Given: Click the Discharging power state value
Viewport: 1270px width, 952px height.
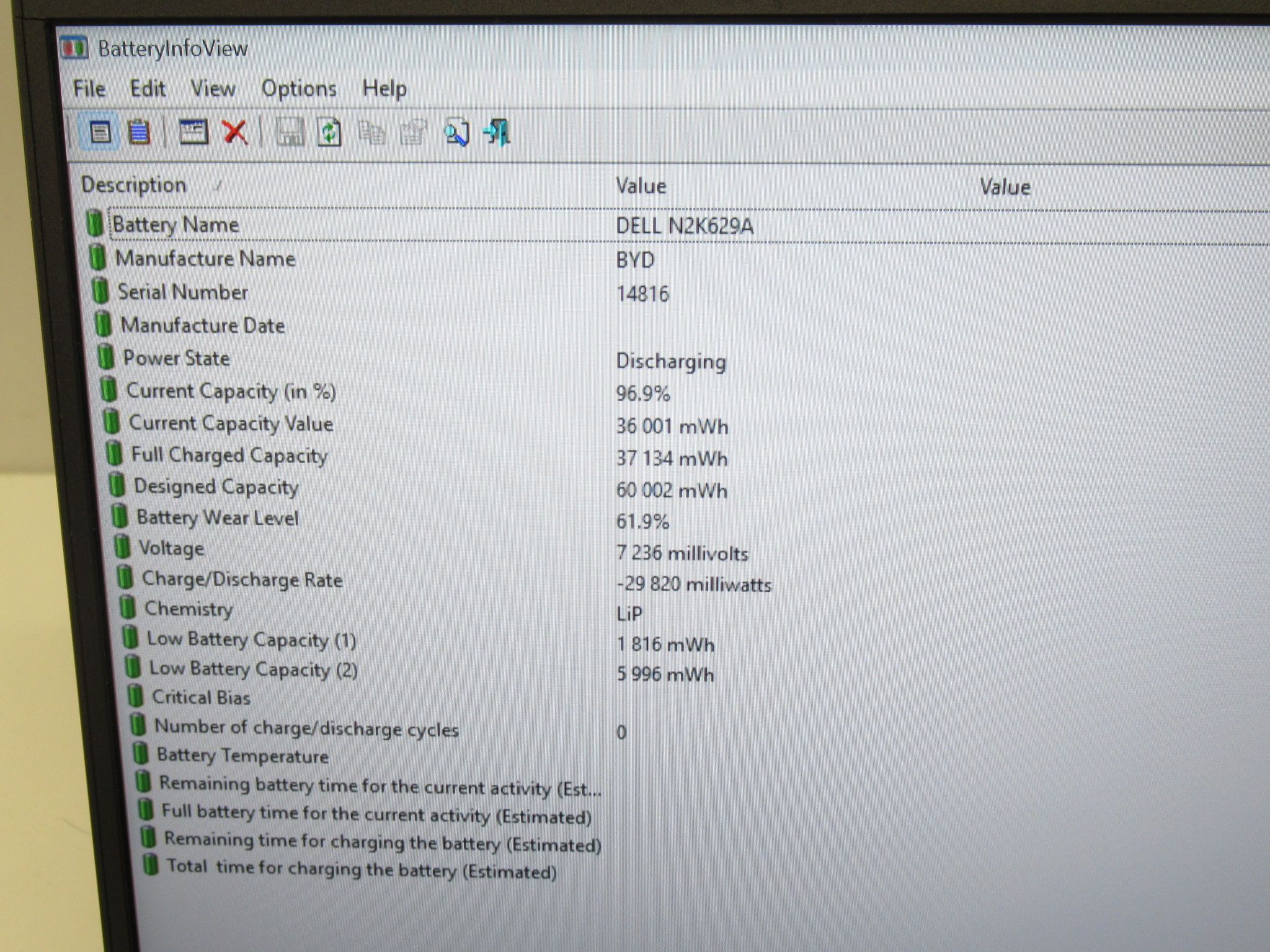Looking at the screenshot, I should [x=671, y=361].
